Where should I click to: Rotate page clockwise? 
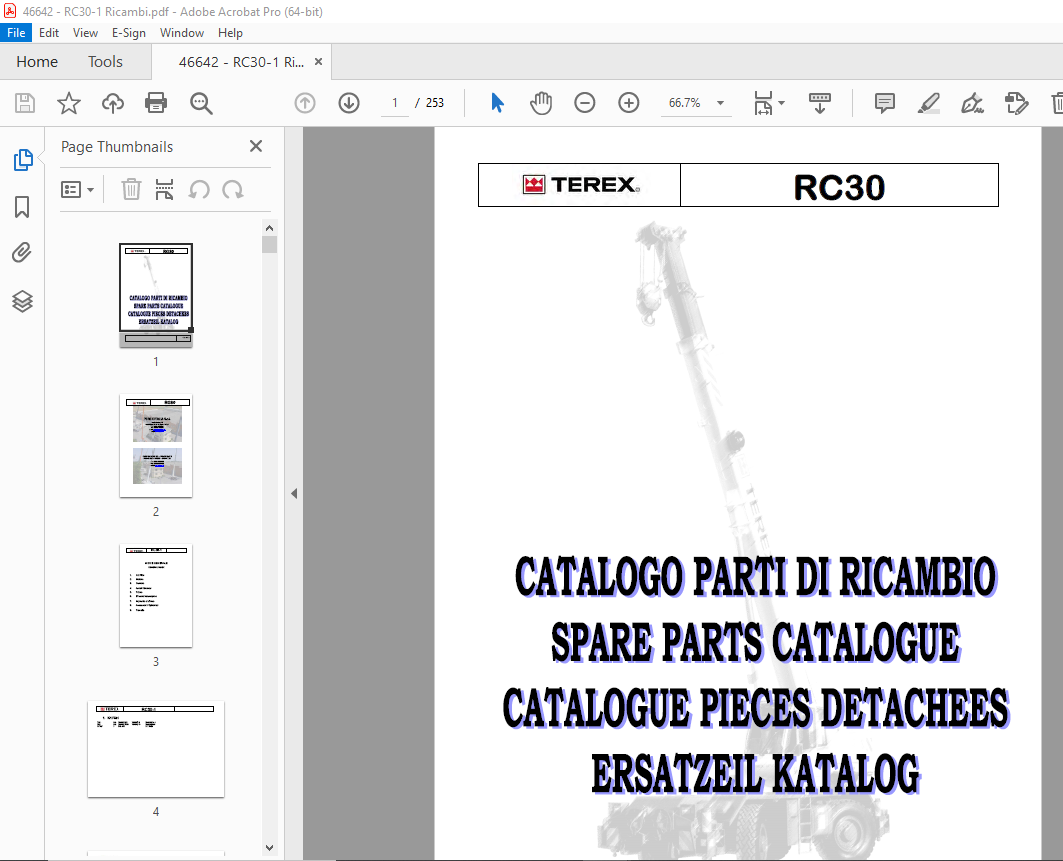click(233, 189)
